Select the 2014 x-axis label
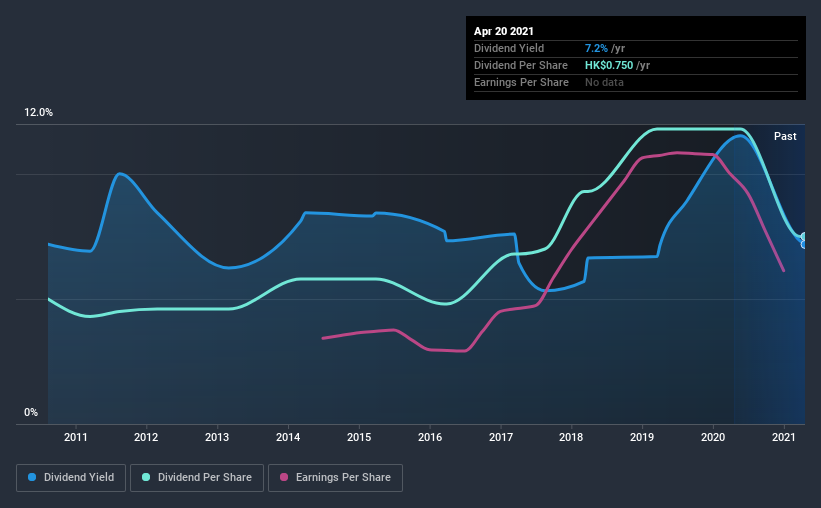Image resolution: width=821 pixels, height=508 pixels. (x=288, y=437)
